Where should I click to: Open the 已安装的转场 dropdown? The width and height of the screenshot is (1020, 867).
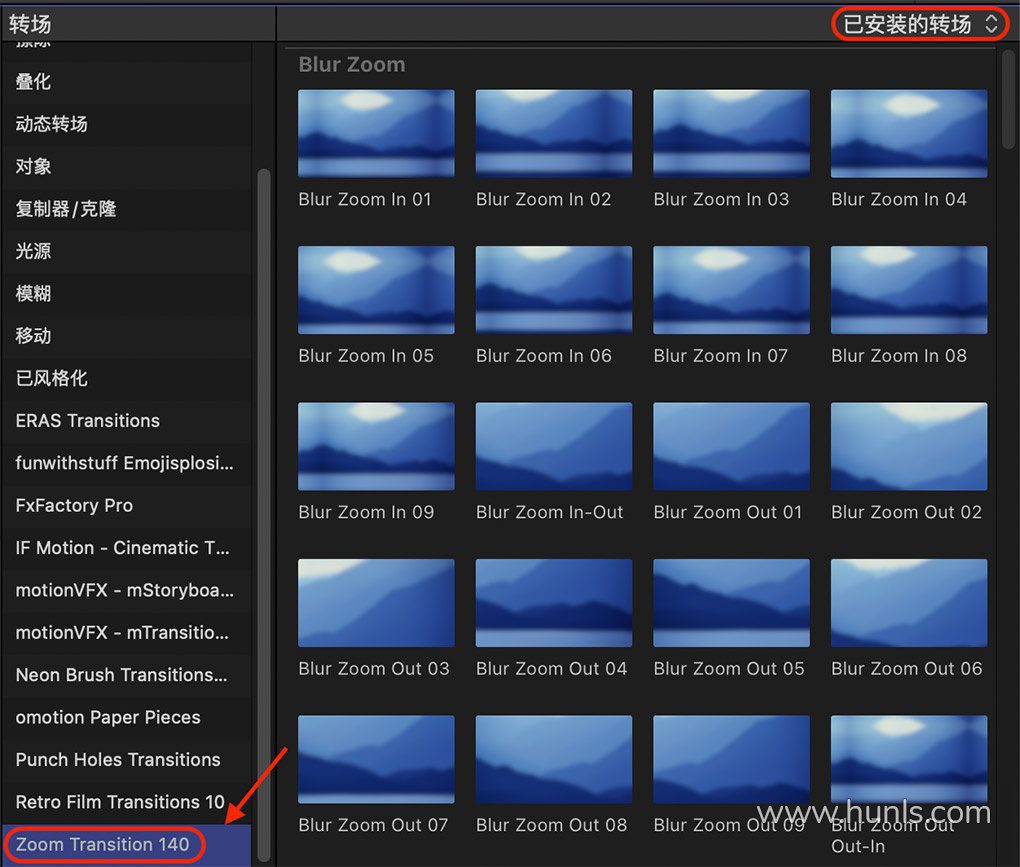[x=920, y=24]
